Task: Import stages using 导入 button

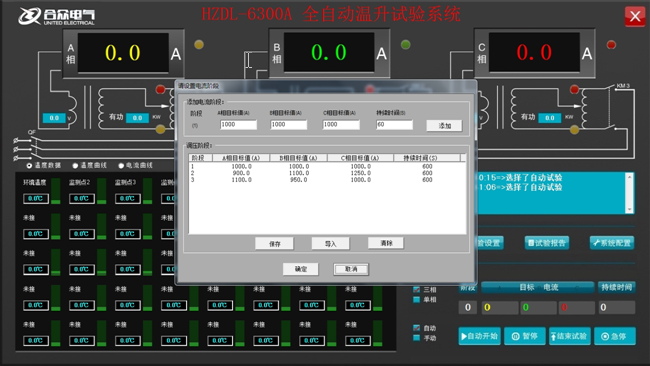Action: click(x=330, y=244)
